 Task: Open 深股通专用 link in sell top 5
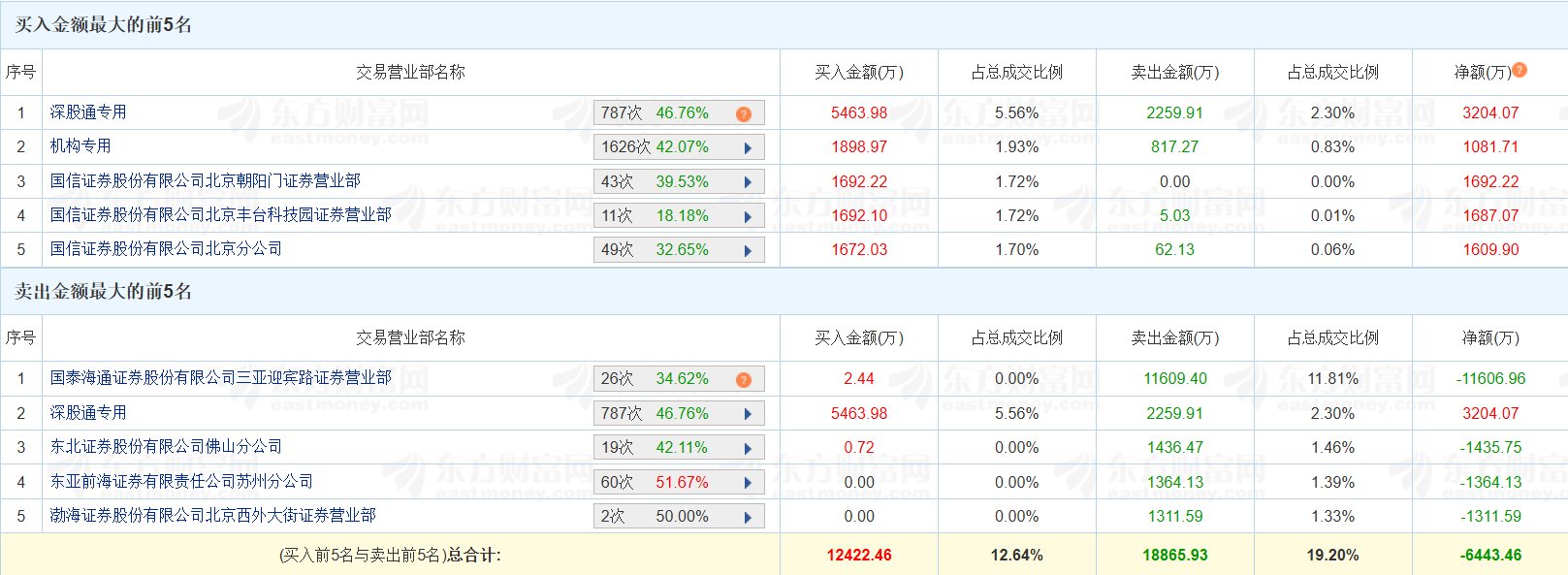point(88,413)
